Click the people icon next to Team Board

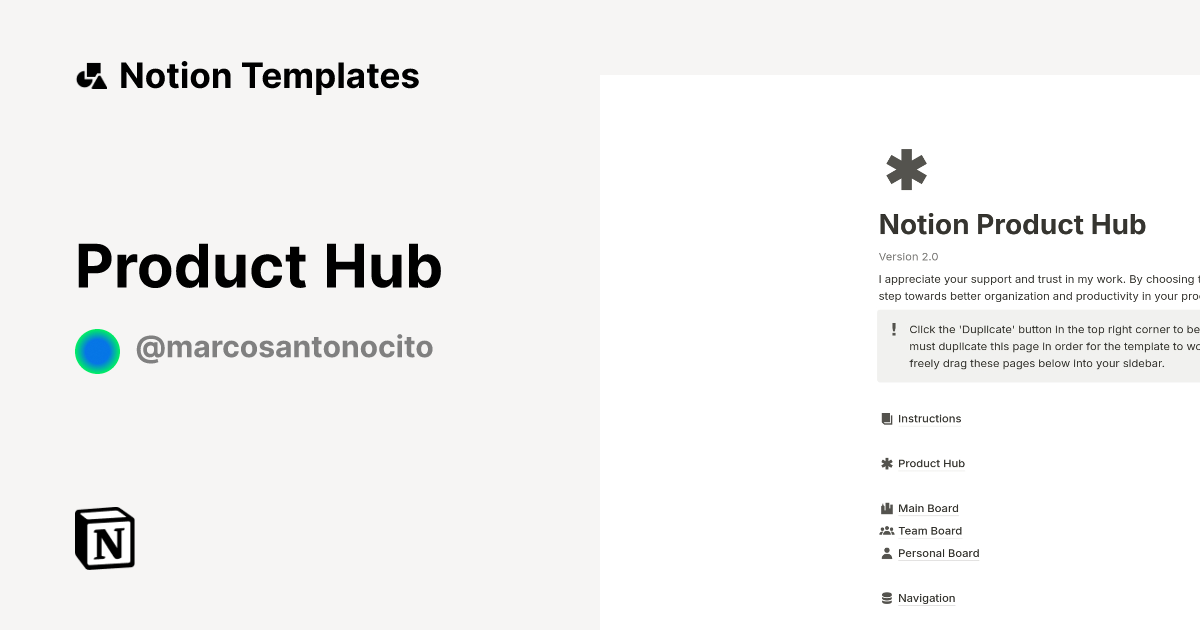click(x=886, y=530)
